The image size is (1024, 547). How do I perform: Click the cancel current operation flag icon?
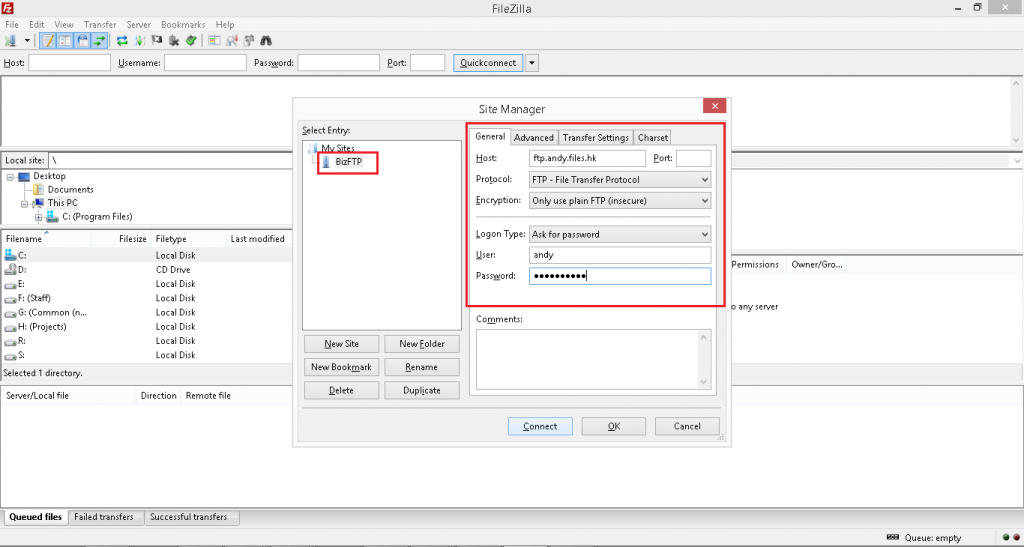[x=157, y=40]
